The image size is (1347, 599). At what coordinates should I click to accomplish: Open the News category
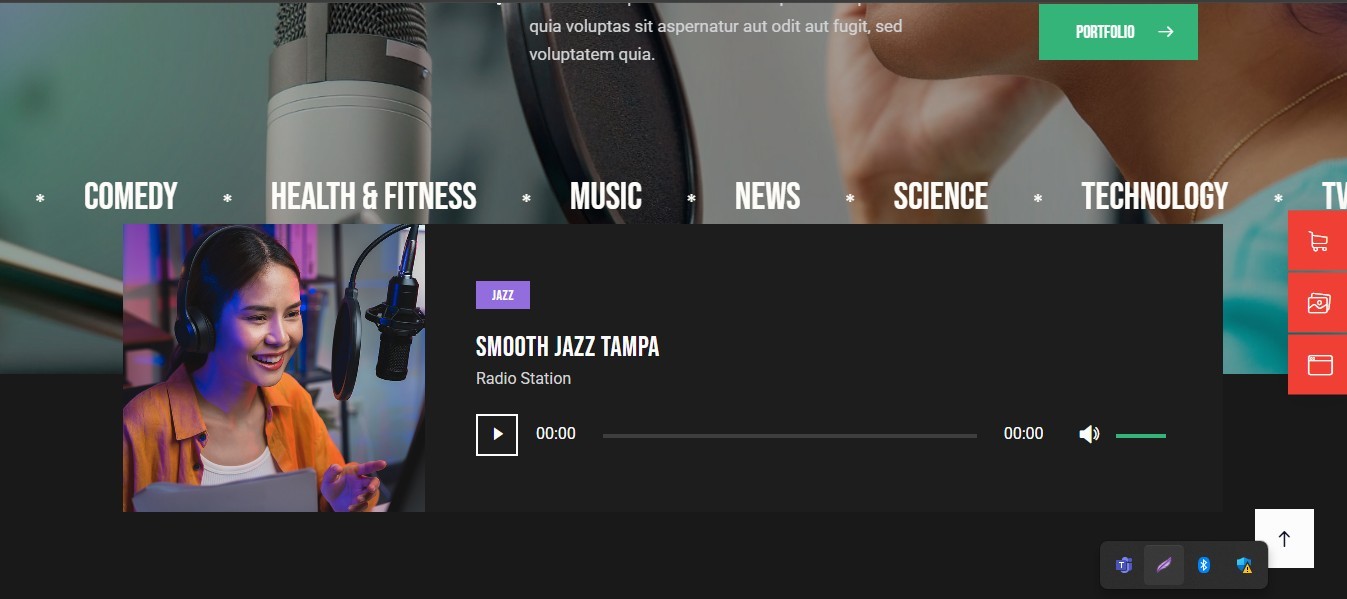click(768, 197)
